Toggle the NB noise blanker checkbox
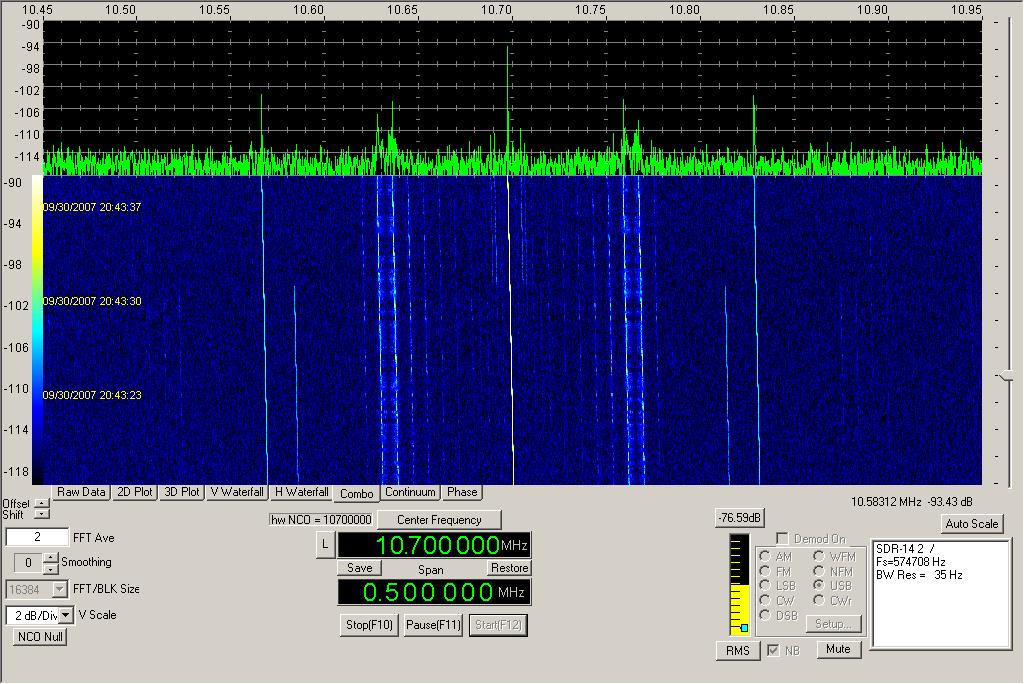Screen dimensions: 1024x684 click(773, 651)
